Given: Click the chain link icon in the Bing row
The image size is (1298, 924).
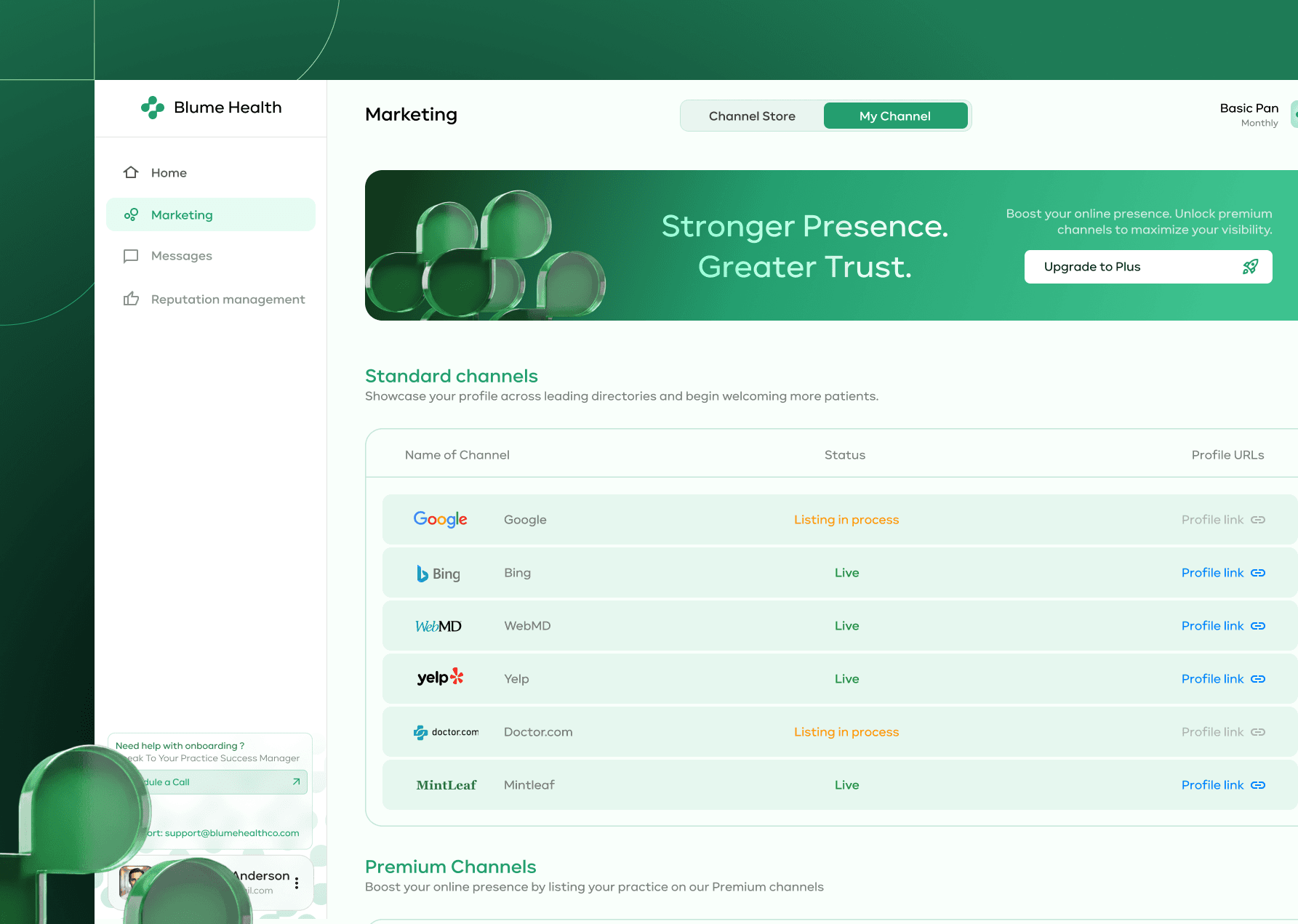Looking at the screenshot, I should point(1258,573).
